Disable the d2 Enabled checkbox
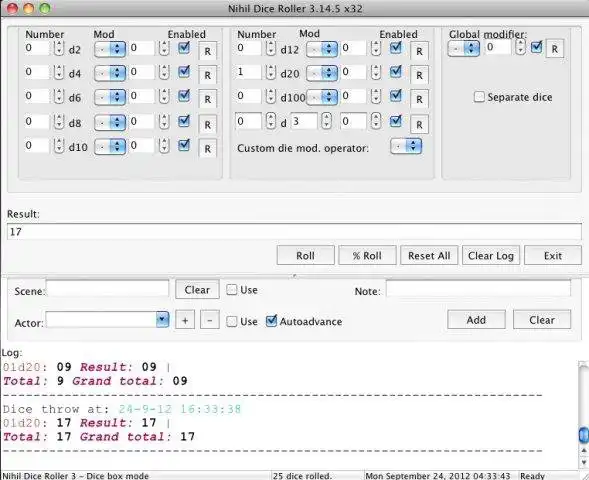 pyautogui.click(x=184, y=48)
